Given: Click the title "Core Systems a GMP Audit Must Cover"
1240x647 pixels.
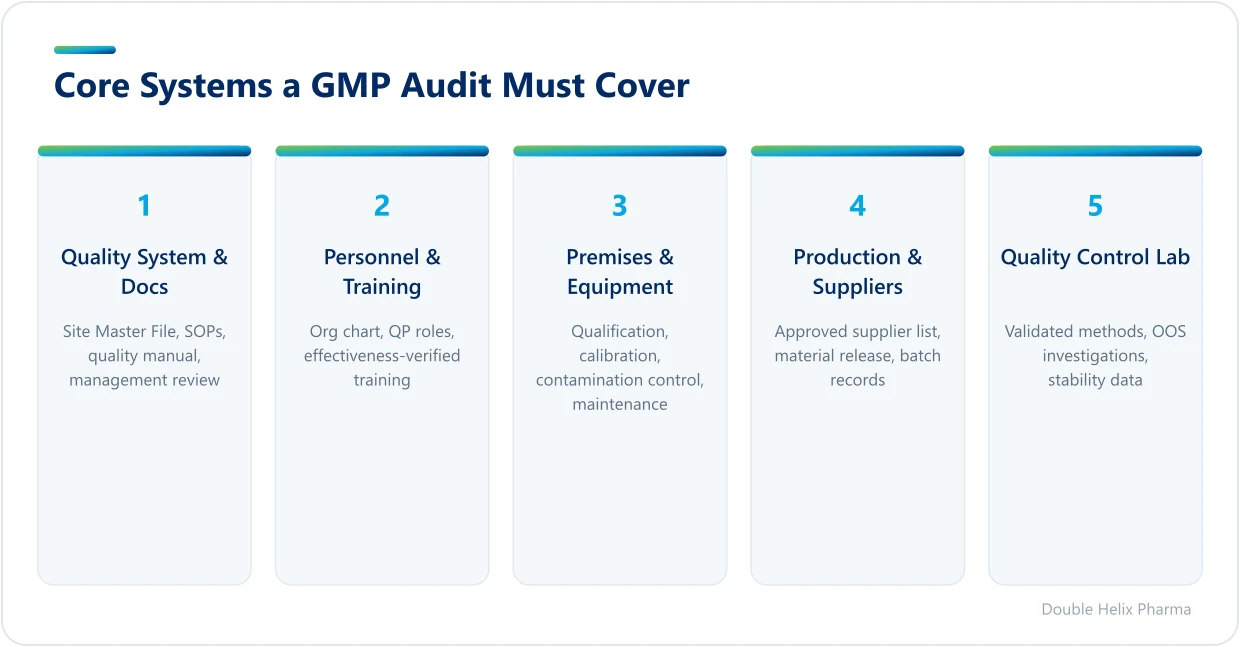Looking at the screenshot, I should pyautogui.click(x=371, y=86).
